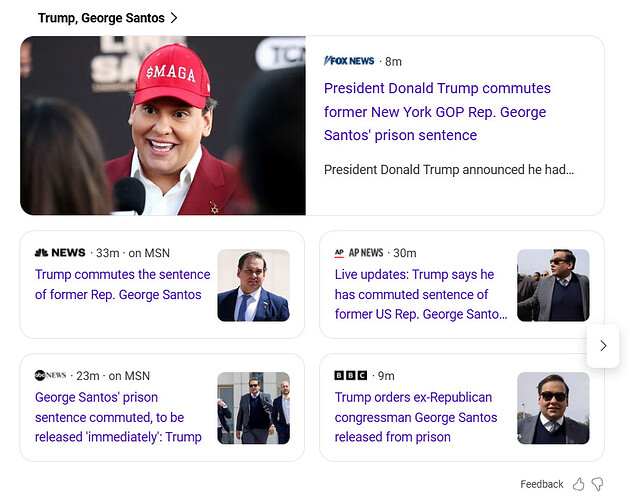Viewport: 630px width, 500px height.
Task: Open AP News live updates headline
Action: click(x=420, y=294)
